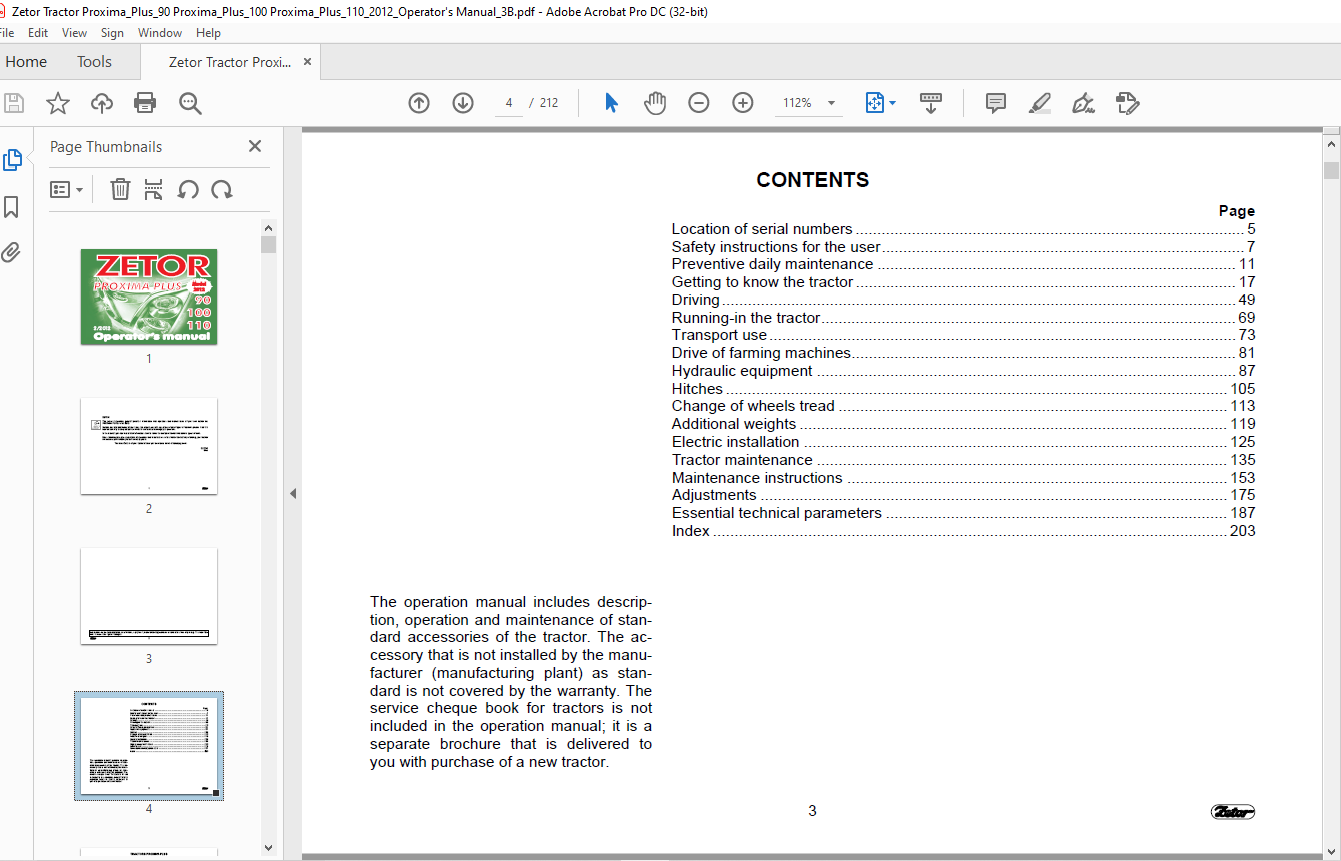1341x861 pixels.
Task: Click 'Change of wheels tread' entry
Action: click(x=963, y=406)
